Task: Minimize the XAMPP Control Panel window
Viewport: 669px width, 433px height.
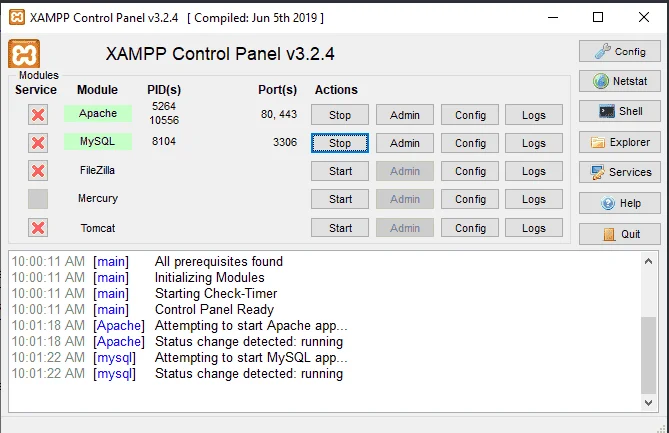Action: (x=553, y=17)
